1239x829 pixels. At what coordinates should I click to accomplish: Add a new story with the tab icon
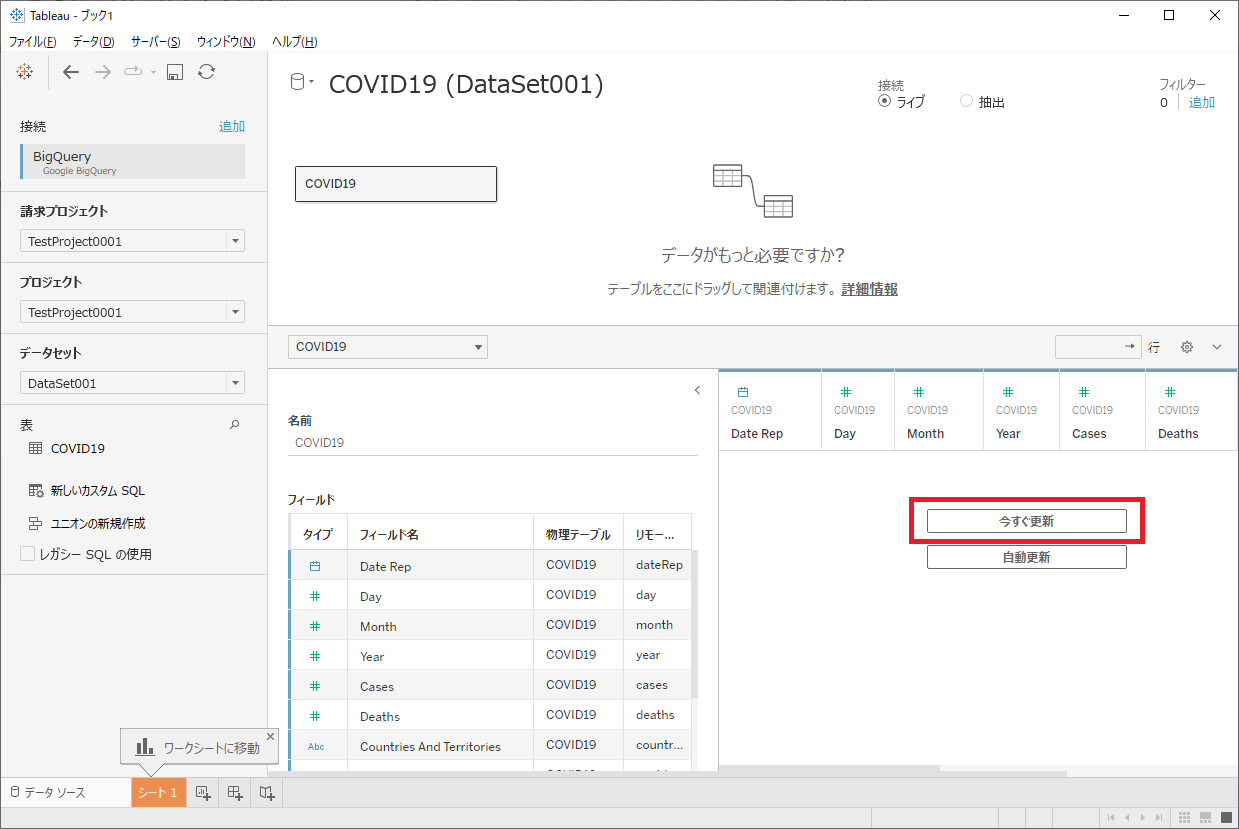[x=267, y=793]
